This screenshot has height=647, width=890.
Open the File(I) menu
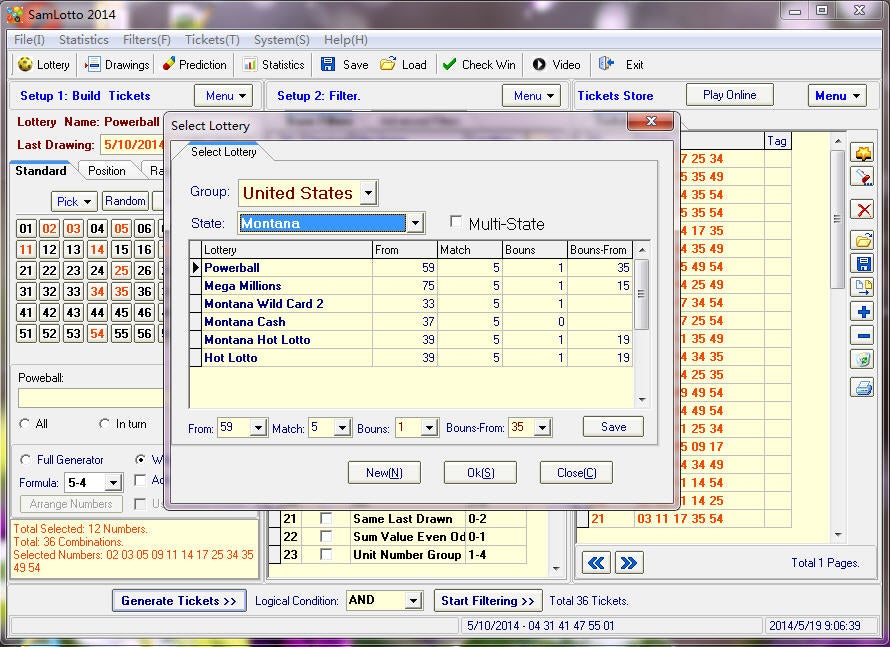tap(30, 40)
